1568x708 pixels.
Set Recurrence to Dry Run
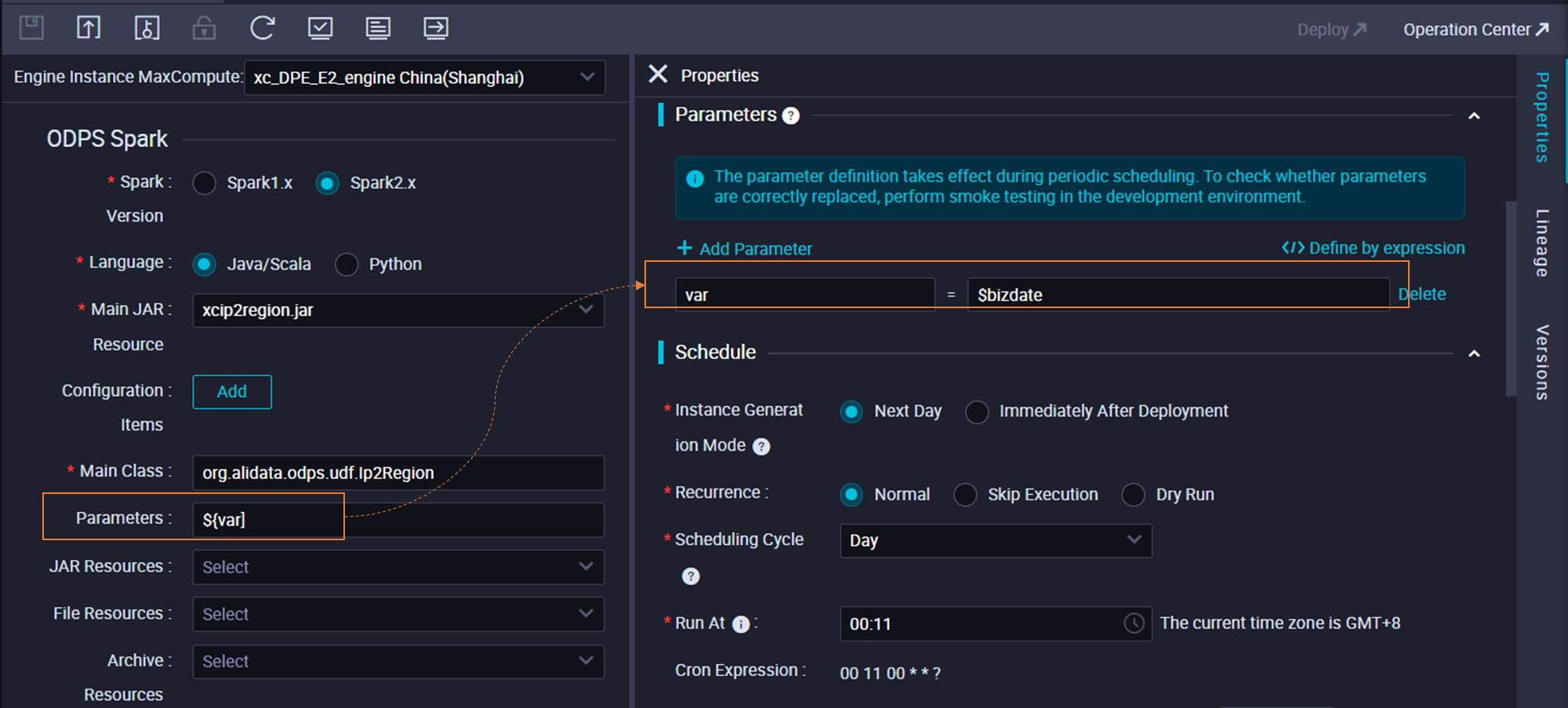pos(1134,495)
